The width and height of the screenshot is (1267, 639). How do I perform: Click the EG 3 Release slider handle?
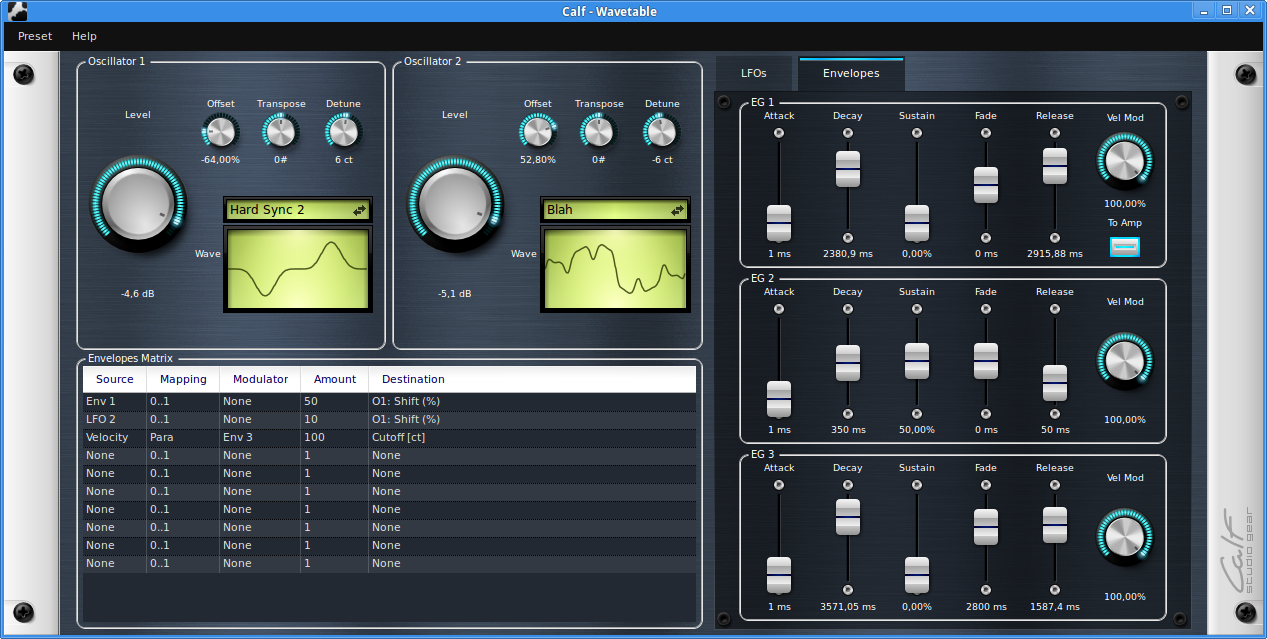pyautogui.click(x=1055, y=525)
